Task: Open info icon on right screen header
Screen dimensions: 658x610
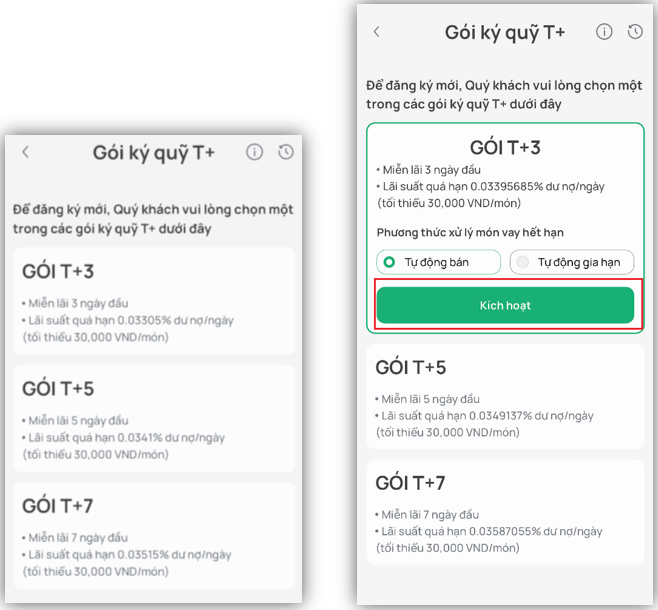Action: (x=604, y=31)
